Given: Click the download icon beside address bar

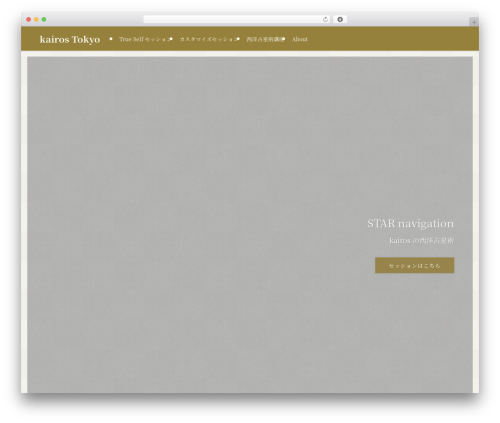Looking at the screenshot, I should coord(340,20).
